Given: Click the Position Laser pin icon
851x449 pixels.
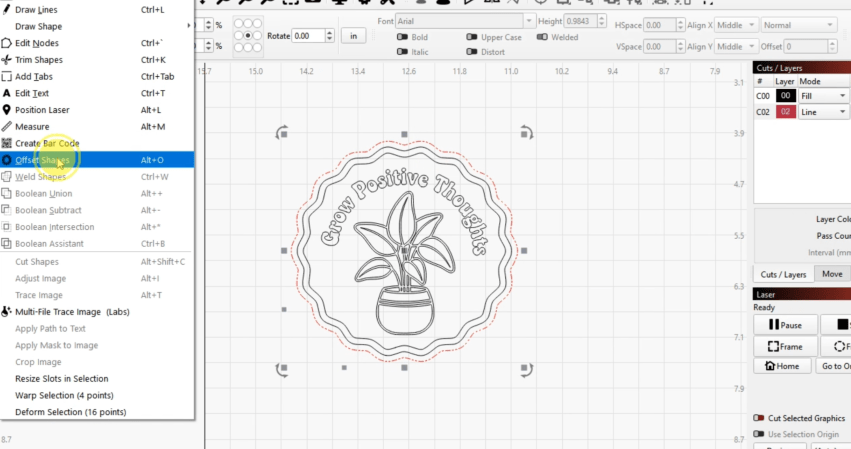Looking at the screenshot, I should 7,110.
